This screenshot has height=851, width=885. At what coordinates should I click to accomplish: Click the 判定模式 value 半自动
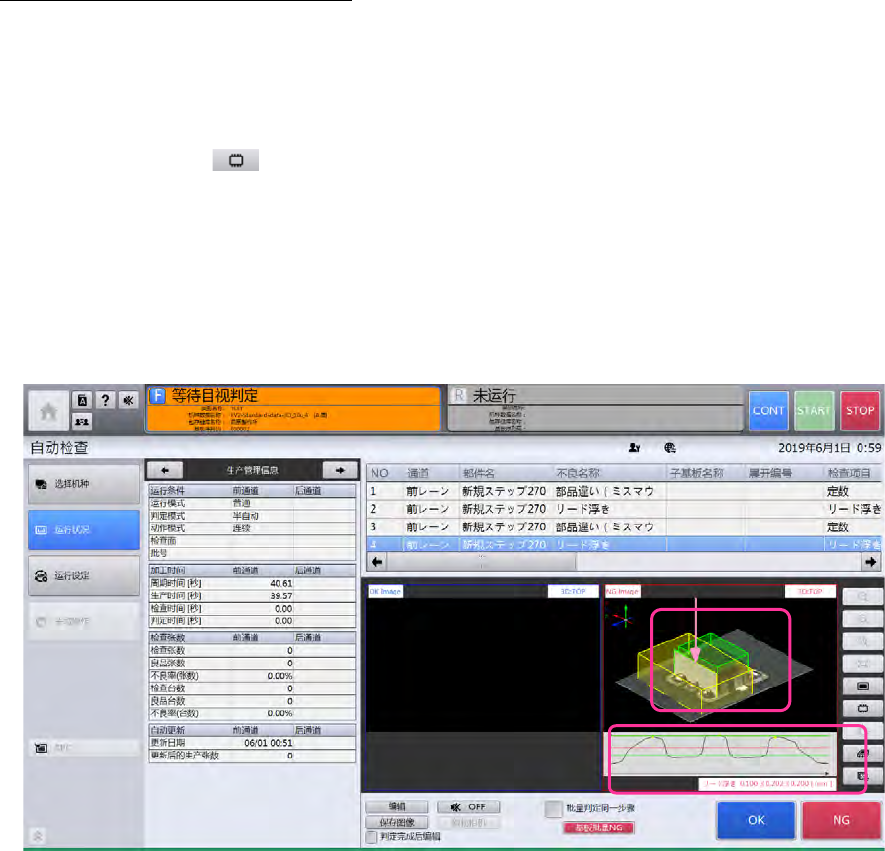(x=246, y=516)
